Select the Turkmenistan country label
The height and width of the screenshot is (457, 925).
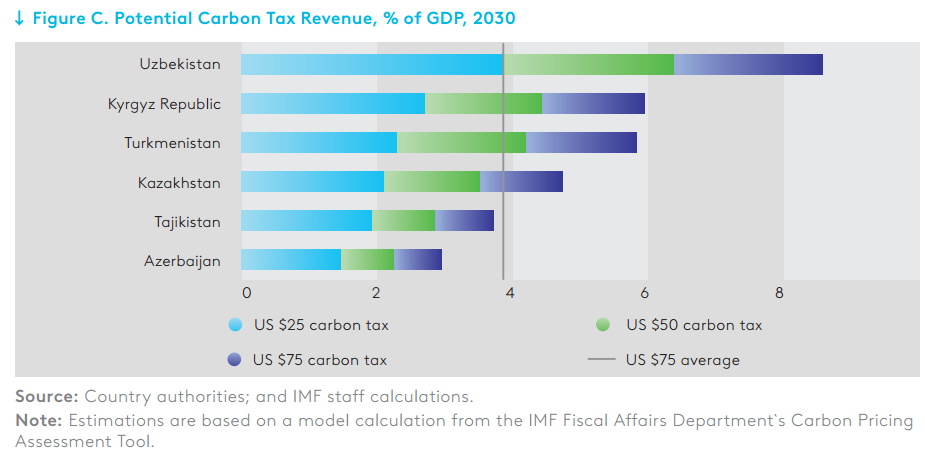[172, 143]
